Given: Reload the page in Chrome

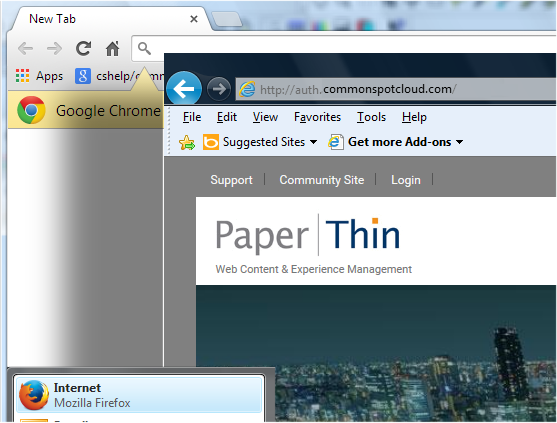Looking at the screenshot, I should coord(83,48).
